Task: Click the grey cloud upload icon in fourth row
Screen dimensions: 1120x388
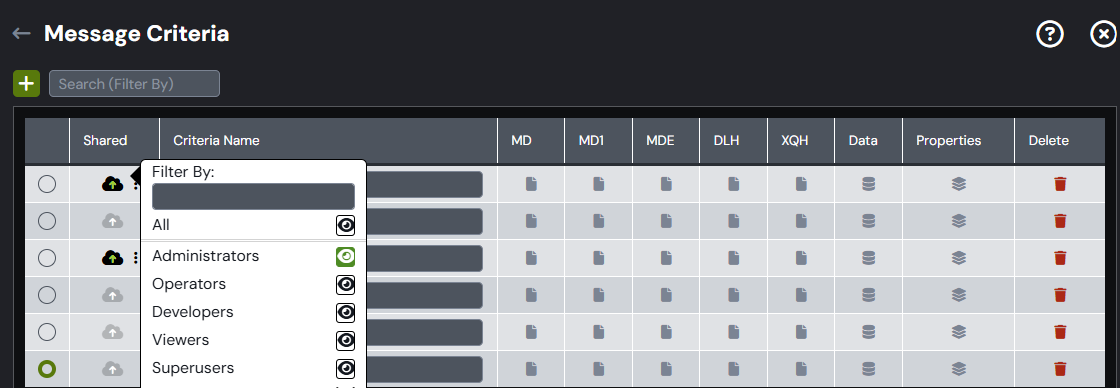Action: click(x=112, y=294)
